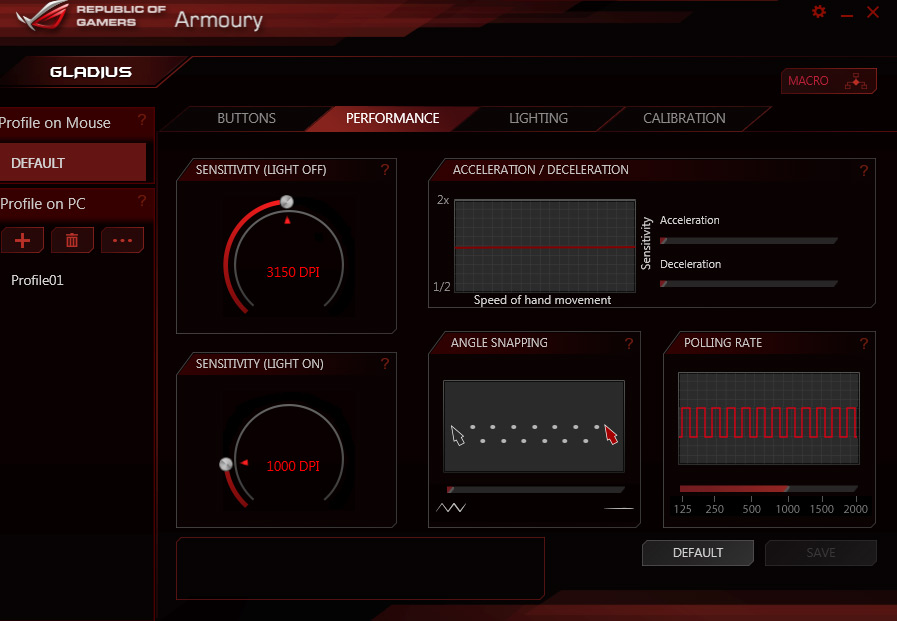Add a new PC profile with plus icon
The image size is (897, 621).
click(22, 240)
